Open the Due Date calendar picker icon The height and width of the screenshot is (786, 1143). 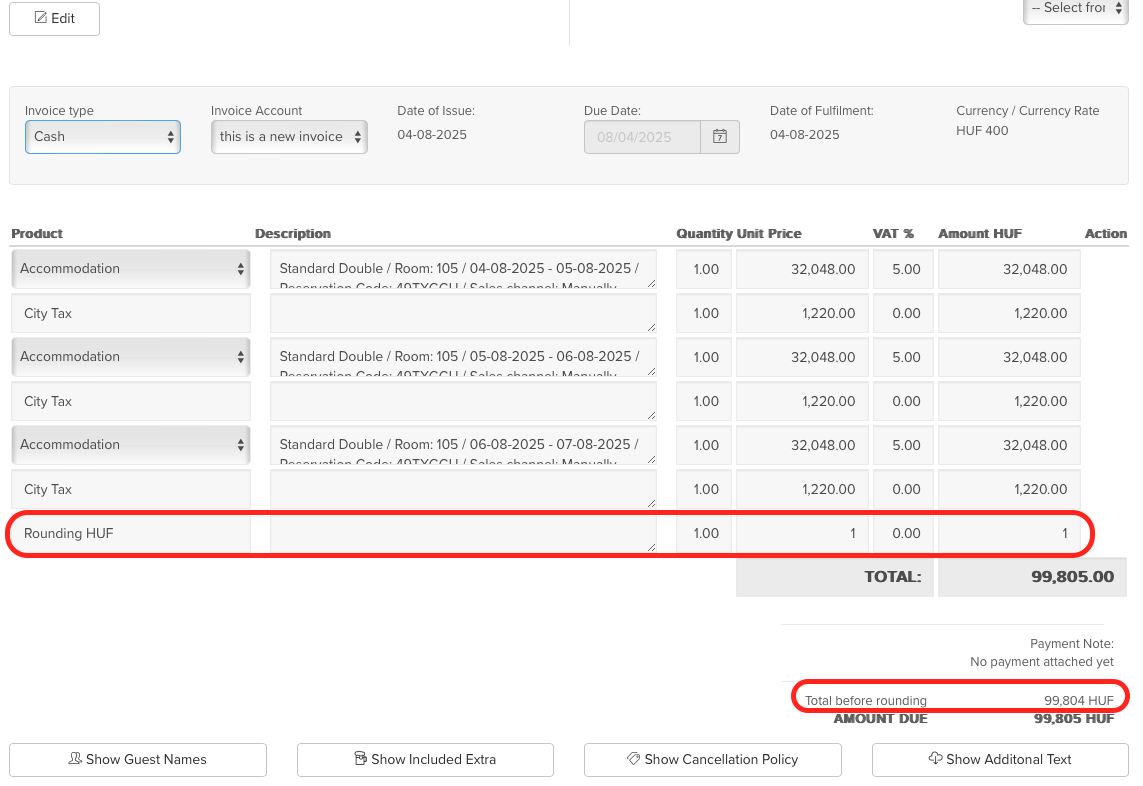pos(719,137)
